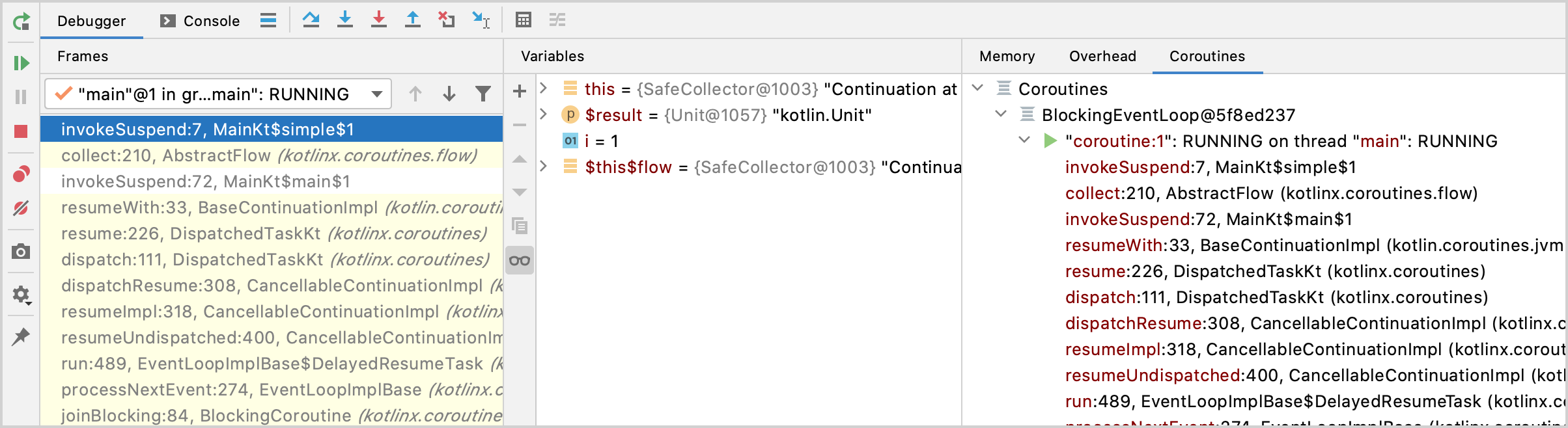This screenshot has height=428, width=1568.
Task: Click Force Step Into red arrow
Action: click(x=379, y=20)
